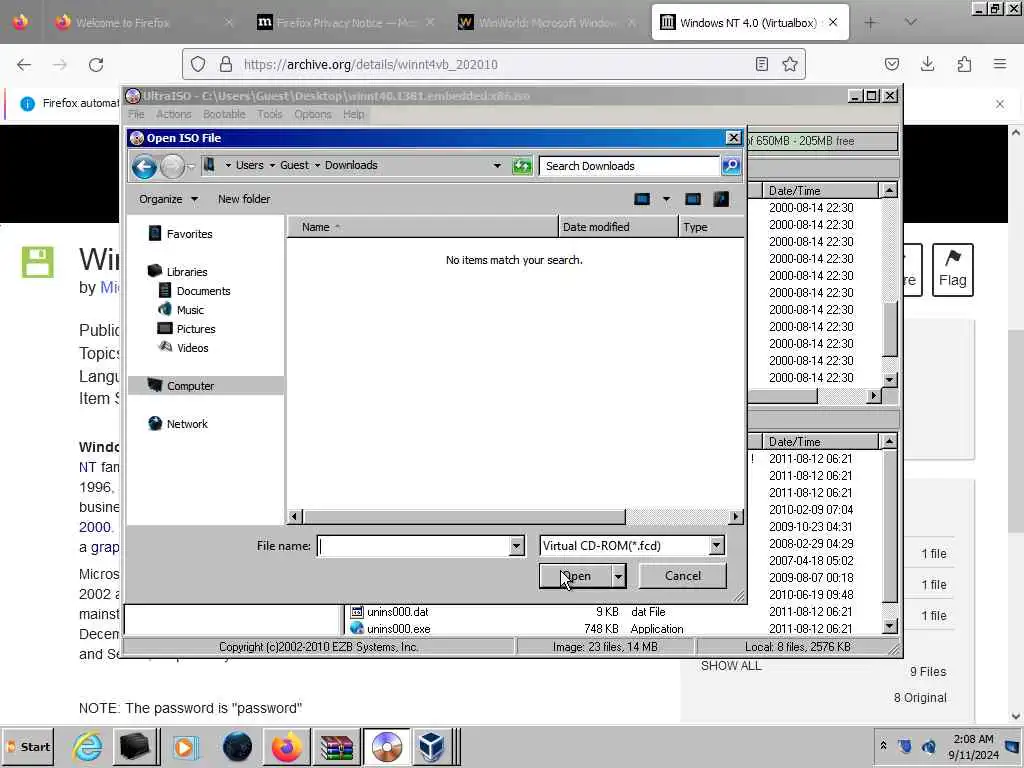Image resolution: width=1024 pixels, height=768 pixels.
Task: Open UltraISO File menu
Action: click(x=136, y=114)
